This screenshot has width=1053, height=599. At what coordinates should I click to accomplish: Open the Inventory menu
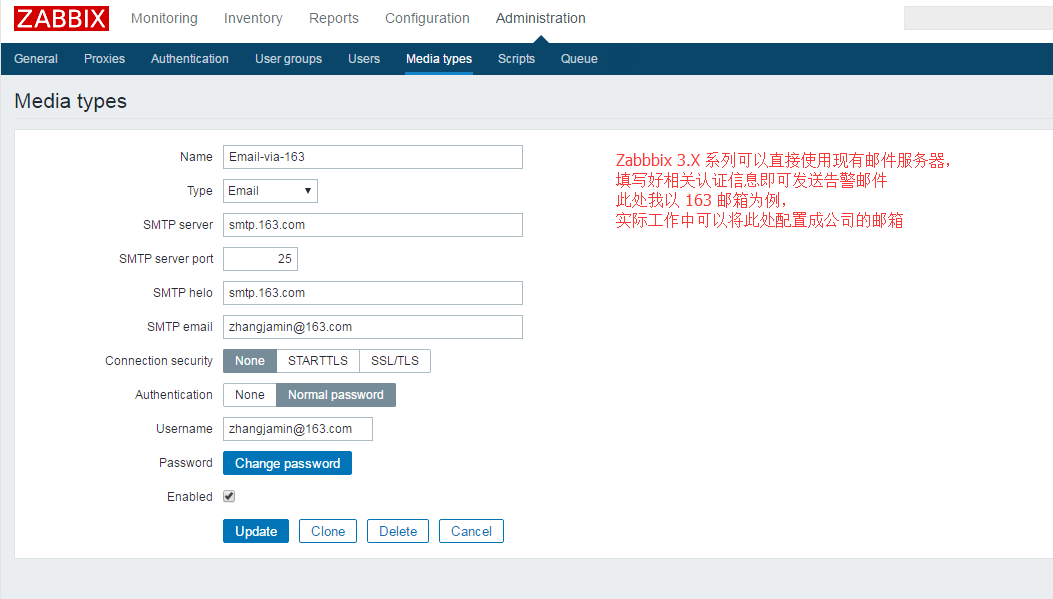pyautogui.click(x=253, y=18)
